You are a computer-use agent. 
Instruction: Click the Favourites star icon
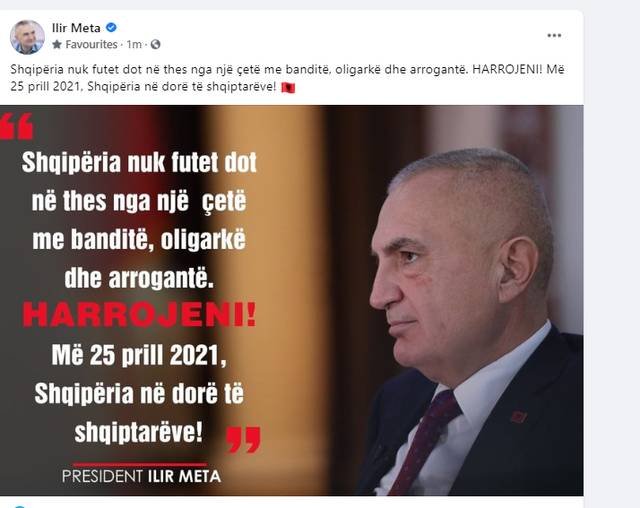(57, 44)
